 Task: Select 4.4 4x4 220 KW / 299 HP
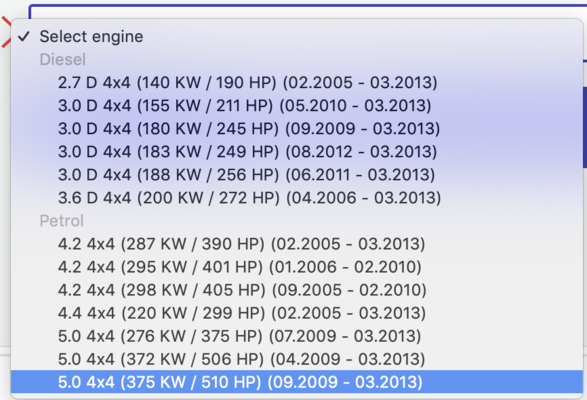coord(297,313)
